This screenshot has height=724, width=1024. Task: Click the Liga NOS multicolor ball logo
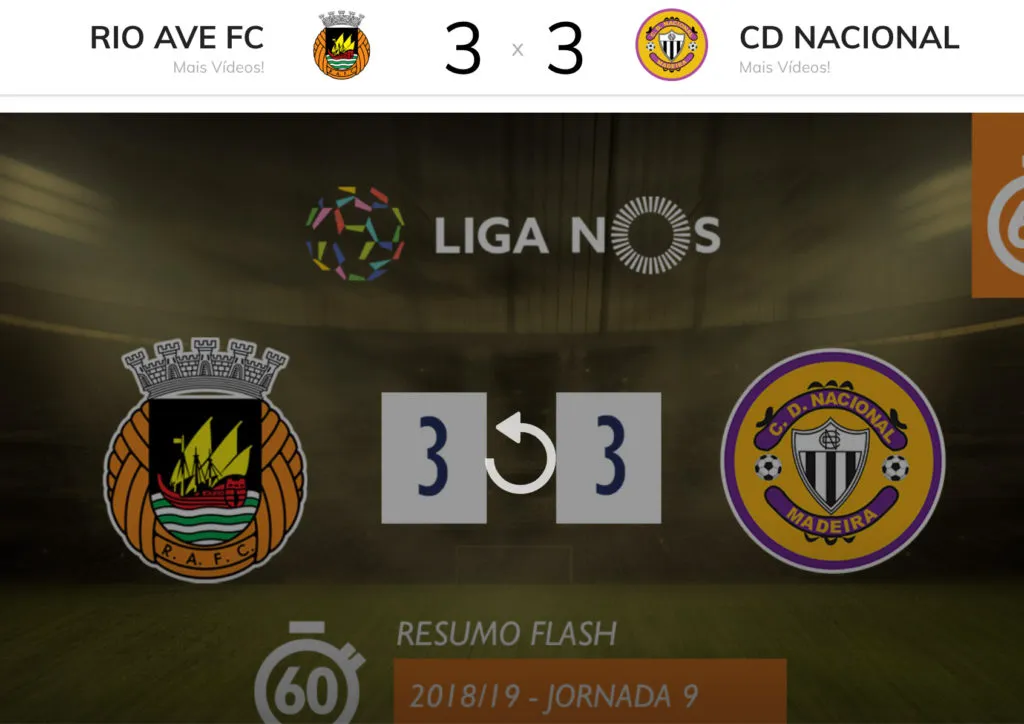point(355,234)
